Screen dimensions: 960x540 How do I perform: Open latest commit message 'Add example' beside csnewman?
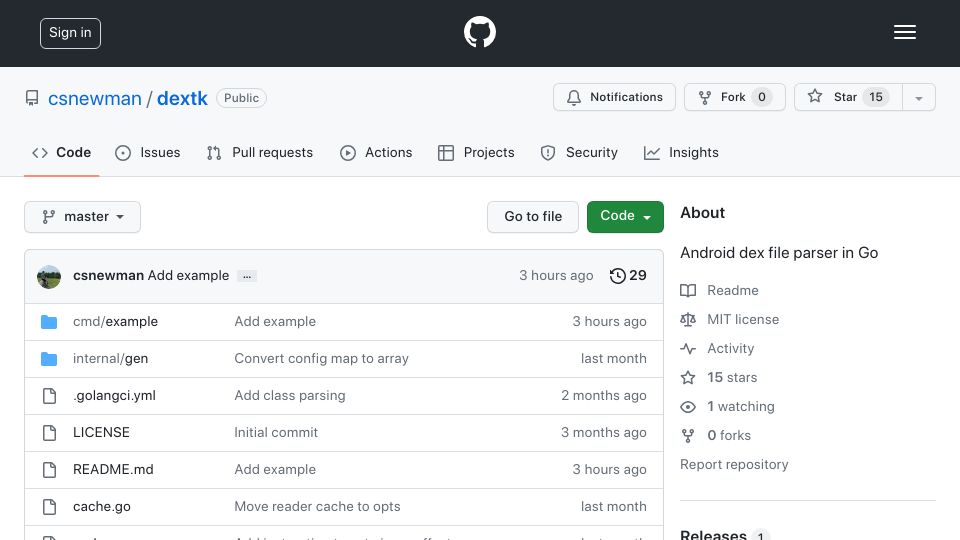[189, 276]
